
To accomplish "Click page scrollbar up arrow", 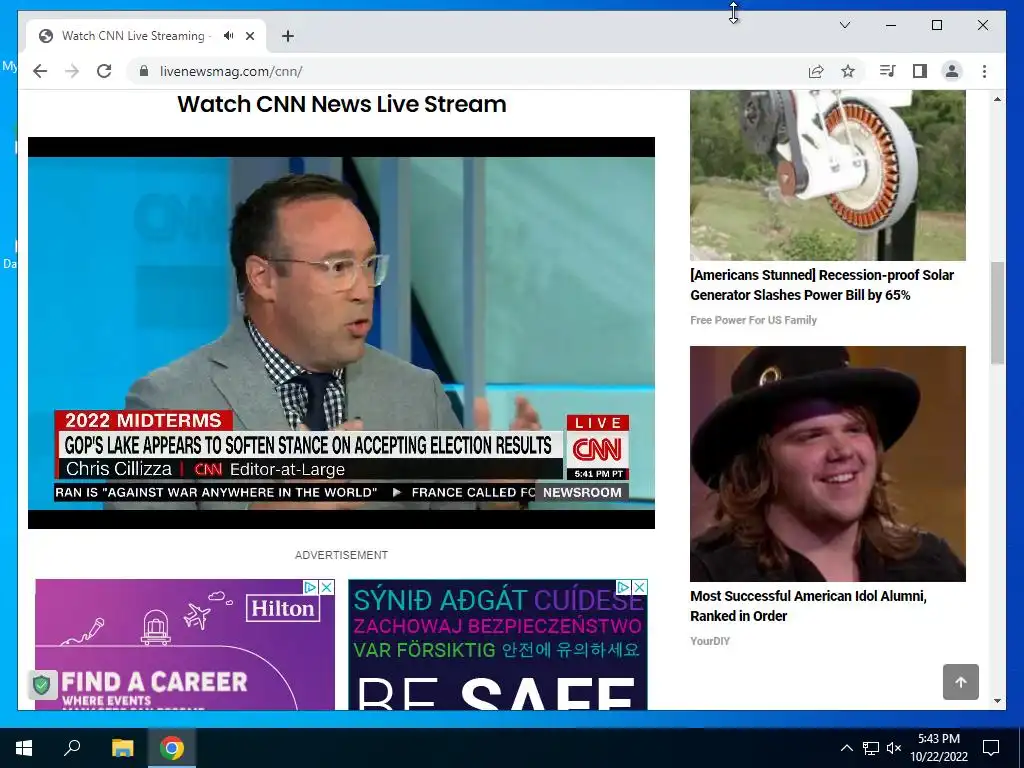I will tap(997, 99).
